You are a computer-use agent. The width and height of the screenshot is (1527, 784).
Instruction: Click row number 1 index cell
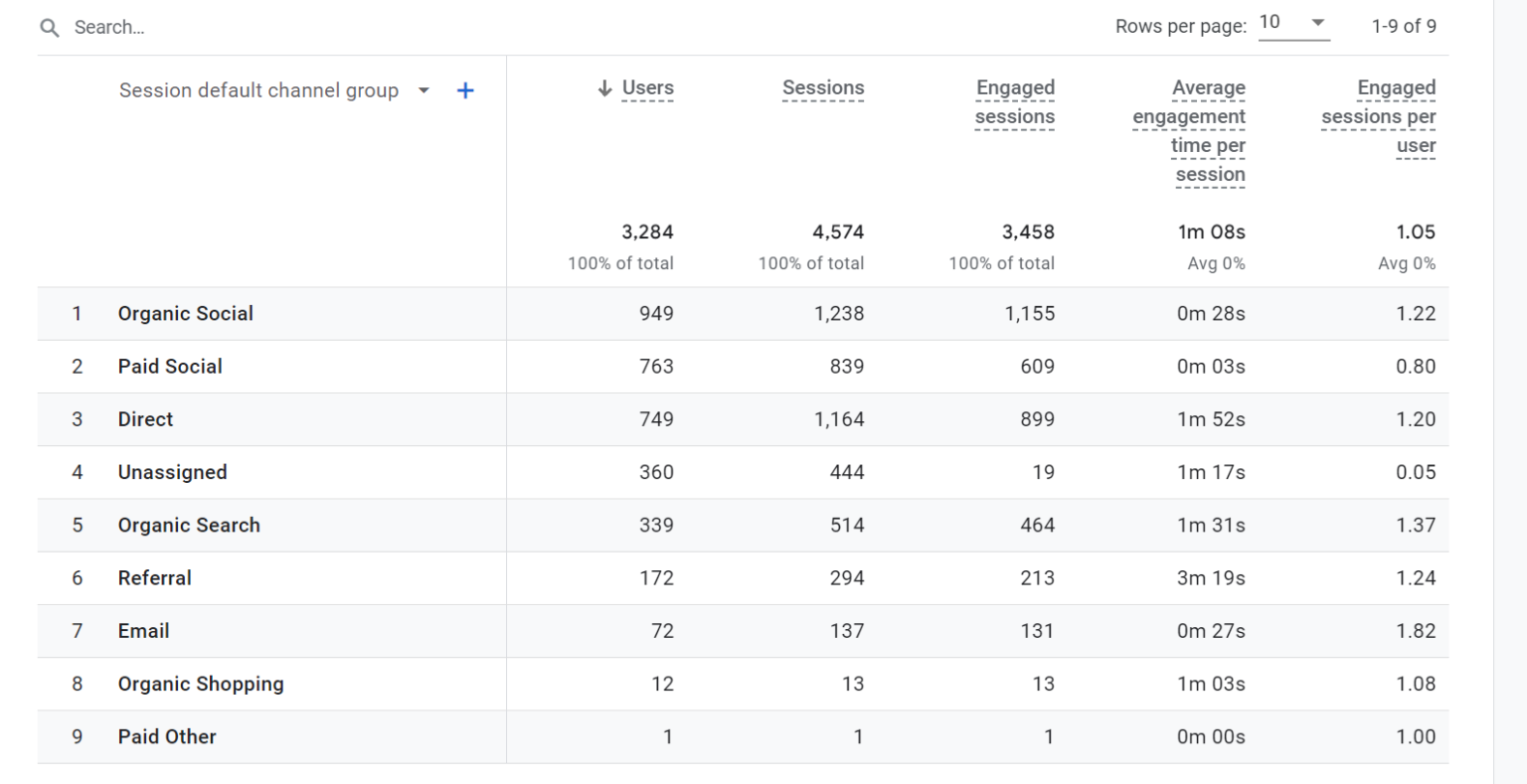(77, 314)
